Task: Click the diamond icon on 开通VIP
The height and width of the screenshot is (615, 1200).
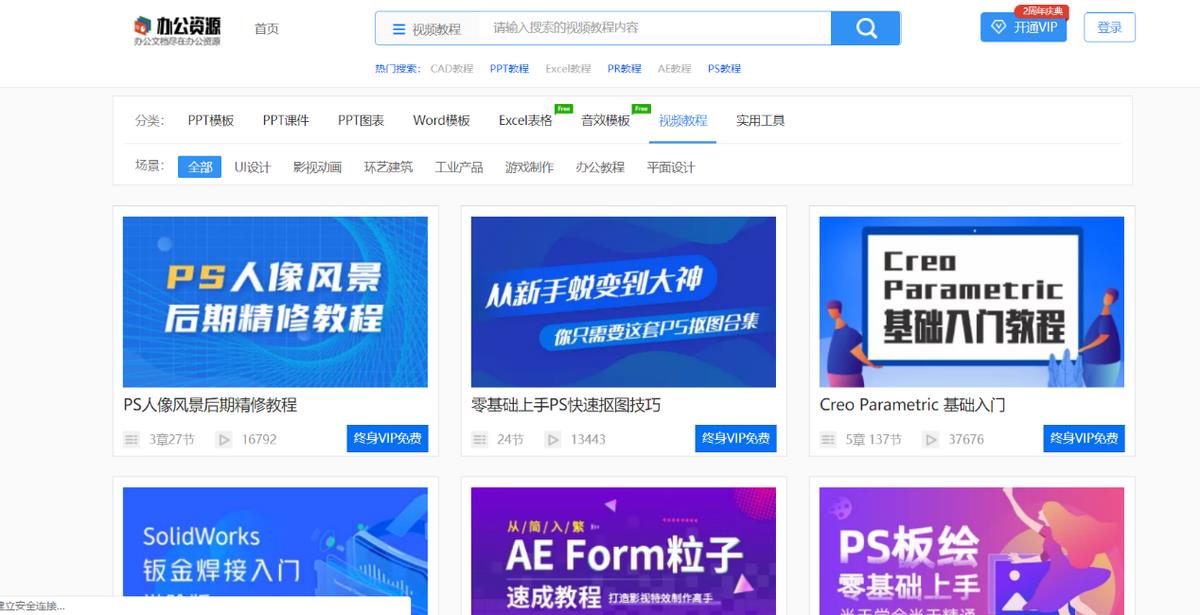Action: tap(998, 27)
